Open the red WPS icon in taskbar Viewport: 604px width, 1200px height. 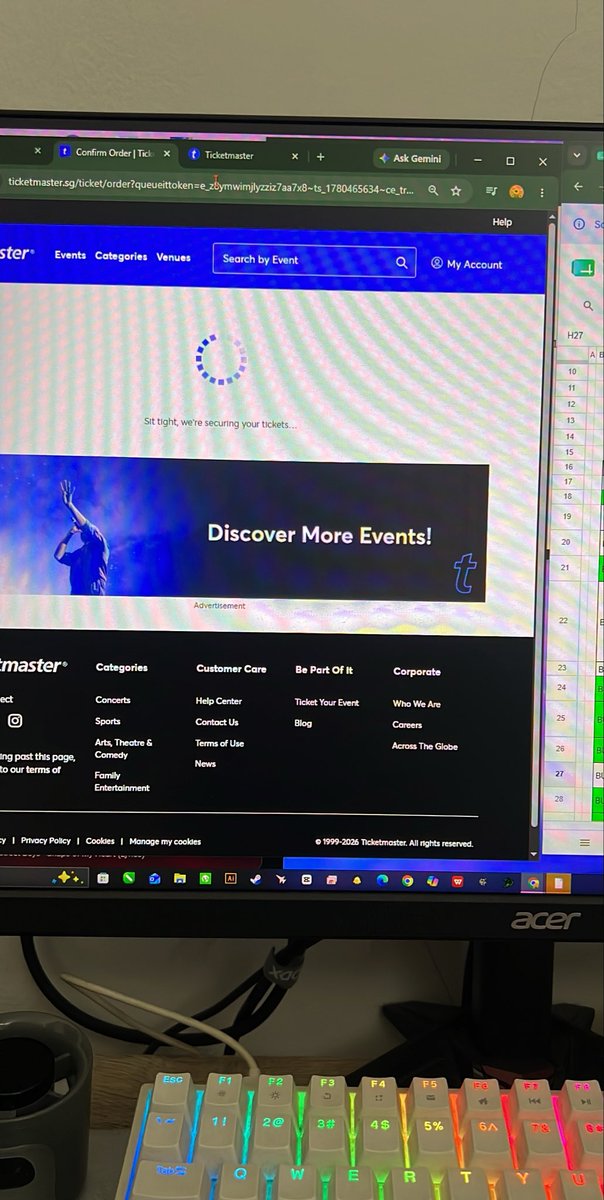point(458,882)
